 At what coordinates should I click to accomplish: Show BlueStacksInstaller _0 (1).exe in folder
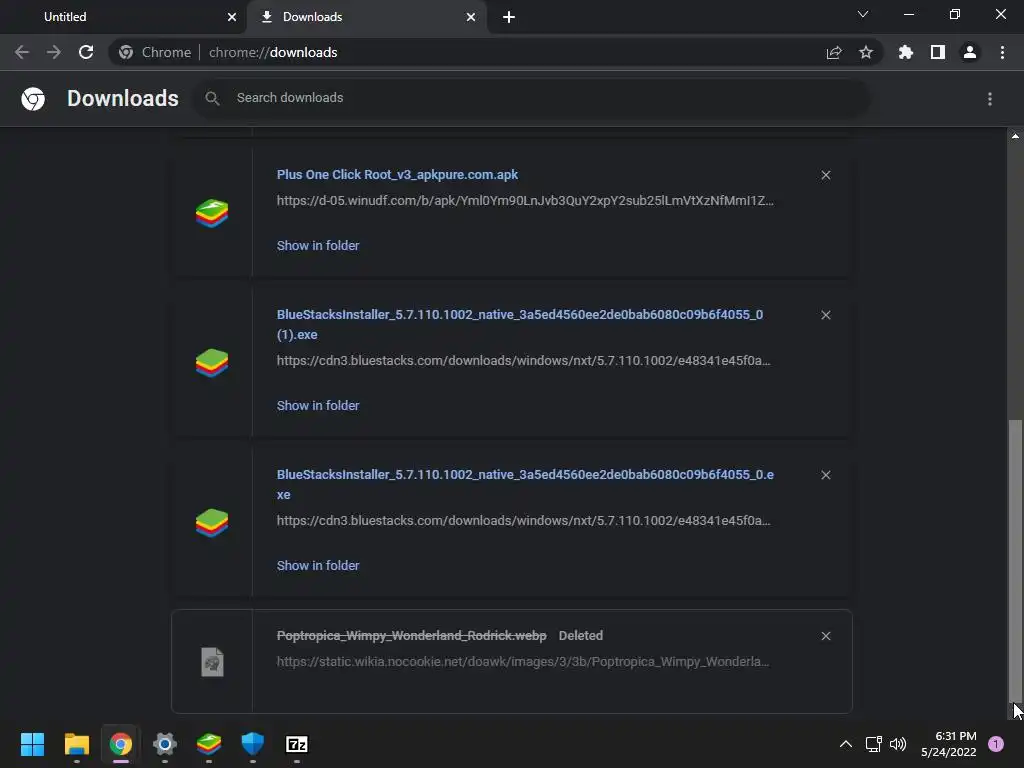(318, 406)
